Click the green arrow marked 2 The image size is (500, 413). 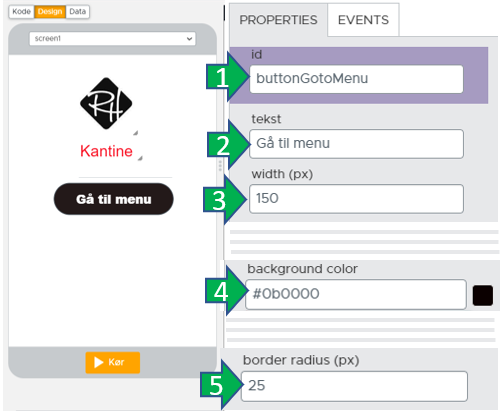click(x=229, y=145)
